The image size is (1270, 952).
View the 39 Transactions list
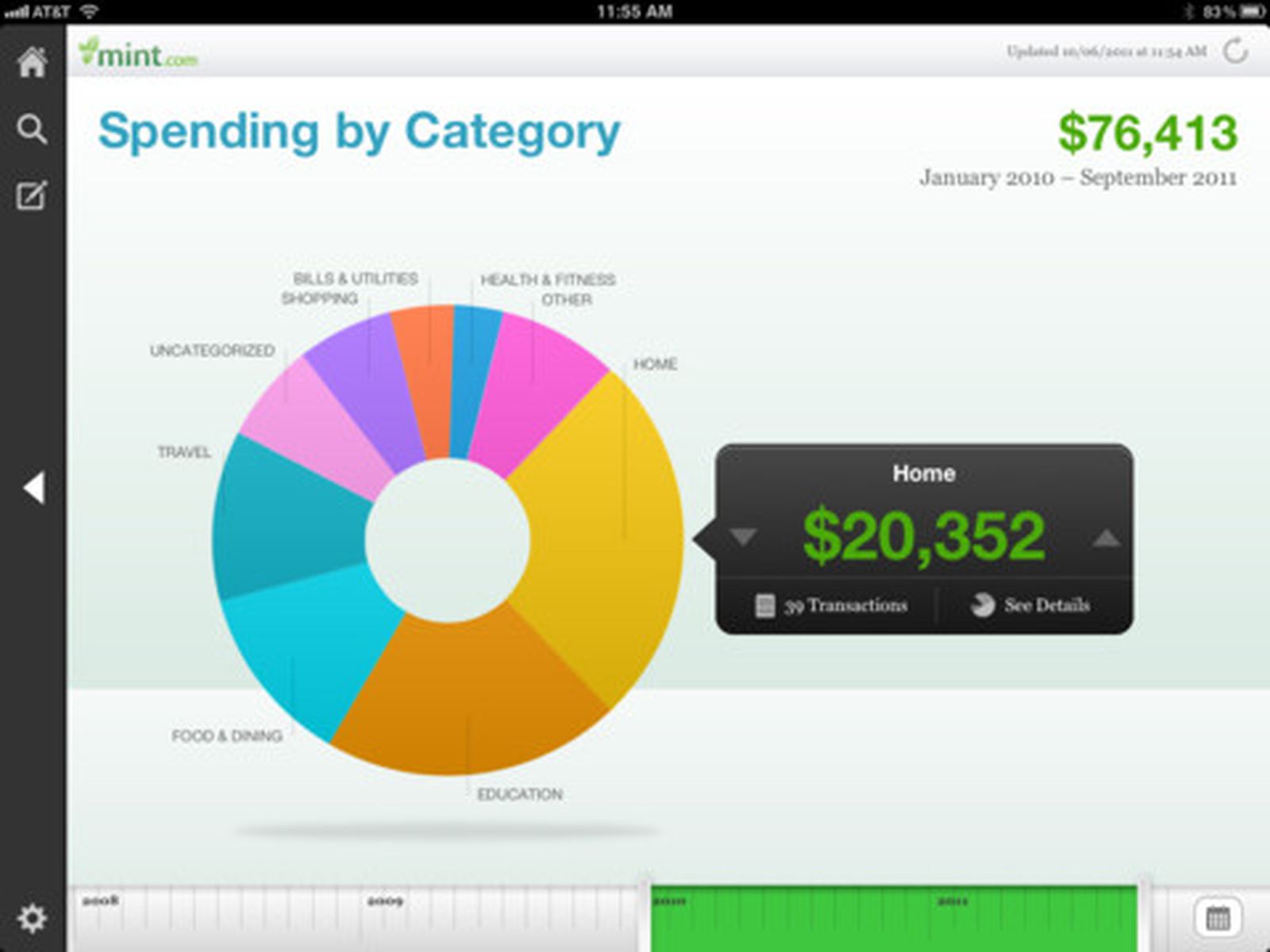click(x=831, y=605)
